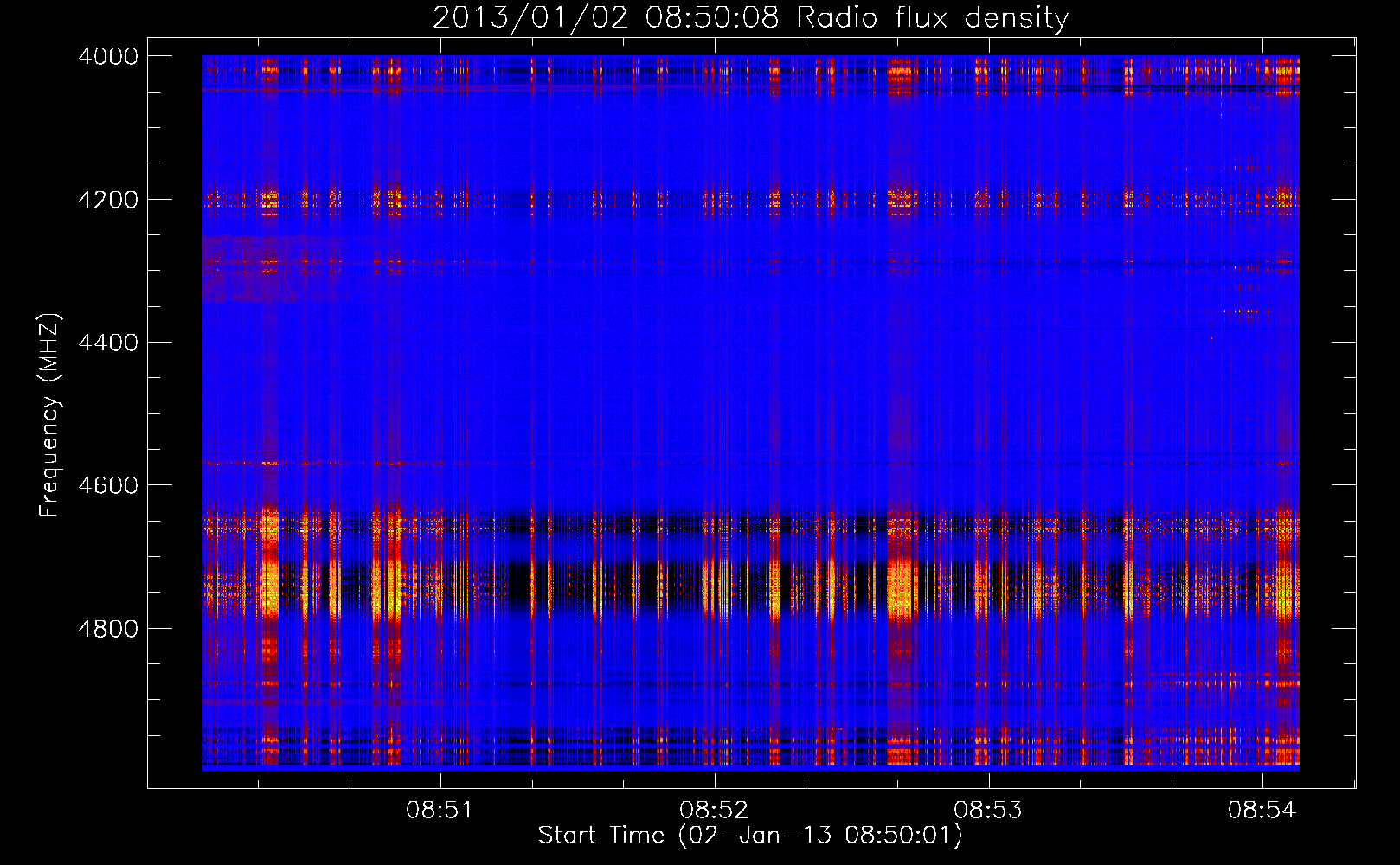Select the 4000 frequency axis label
This screenshot has height=865, width=1400.
pos(108,57)
